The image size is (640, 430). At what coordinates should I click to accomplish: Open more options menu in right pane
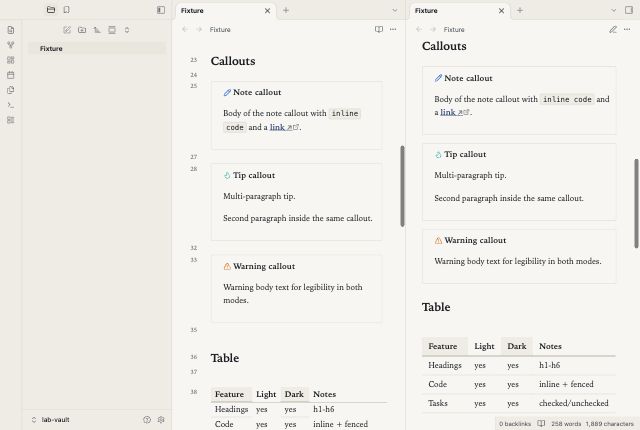(x=627, y=29)
